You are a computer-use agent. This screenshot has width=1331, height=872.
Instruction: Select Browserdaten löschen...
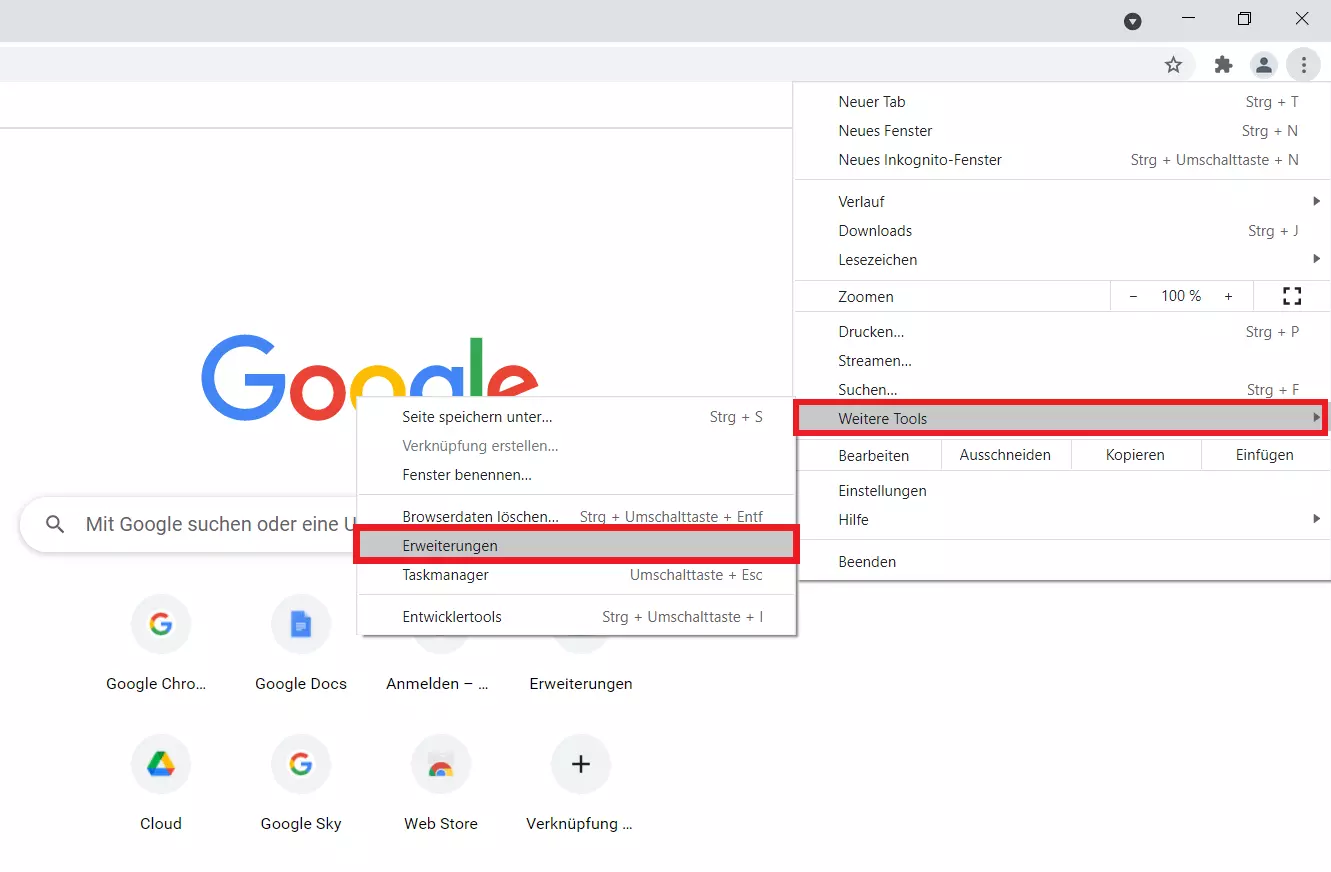click(577, 517)
